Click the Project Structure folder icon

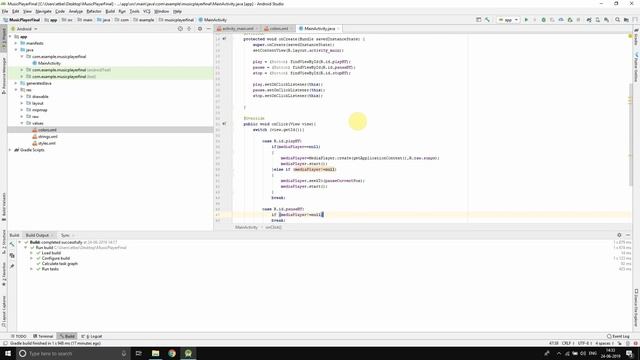coord(626,20)
